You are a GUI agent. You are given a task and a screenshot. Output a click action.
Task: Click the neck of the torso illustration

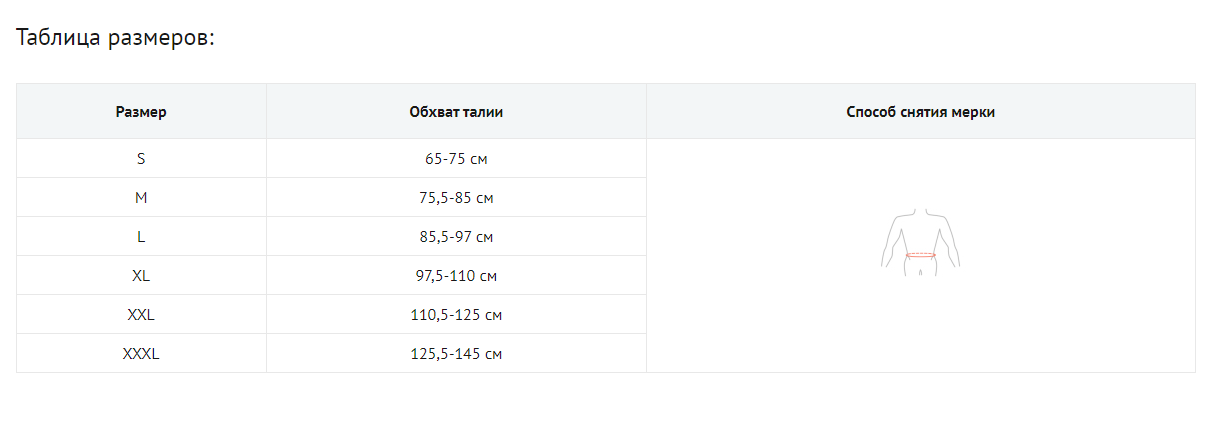point(920,213)
